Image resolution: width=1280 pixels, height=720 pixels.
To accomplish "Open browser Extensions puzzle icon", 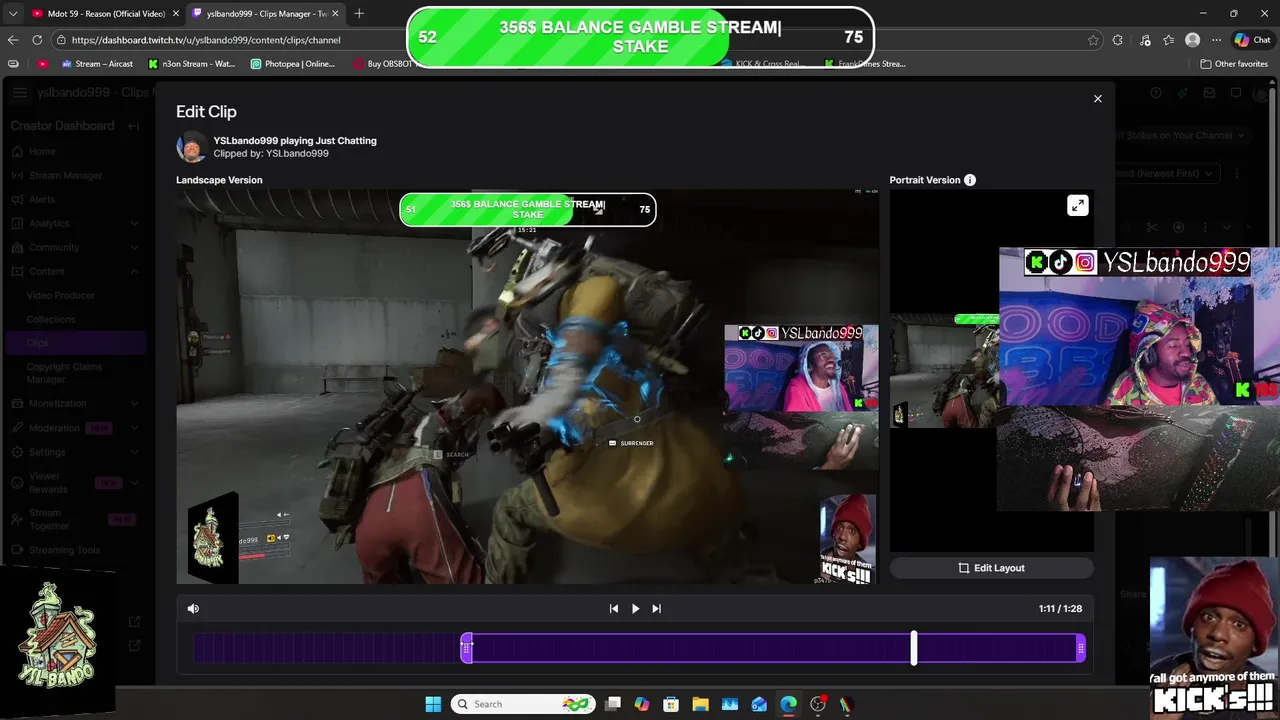I will [x=1117, y=40].
